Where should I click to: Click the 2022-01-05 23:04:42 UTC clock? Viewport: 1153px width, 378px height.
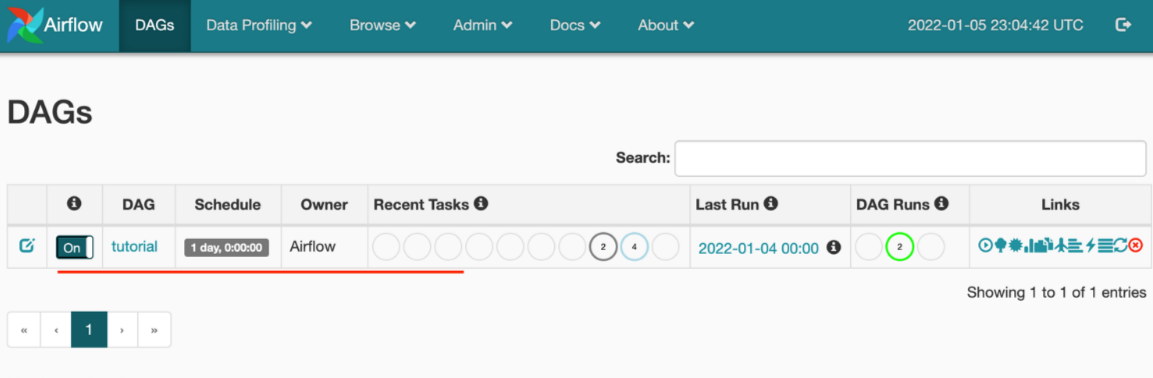995,25
